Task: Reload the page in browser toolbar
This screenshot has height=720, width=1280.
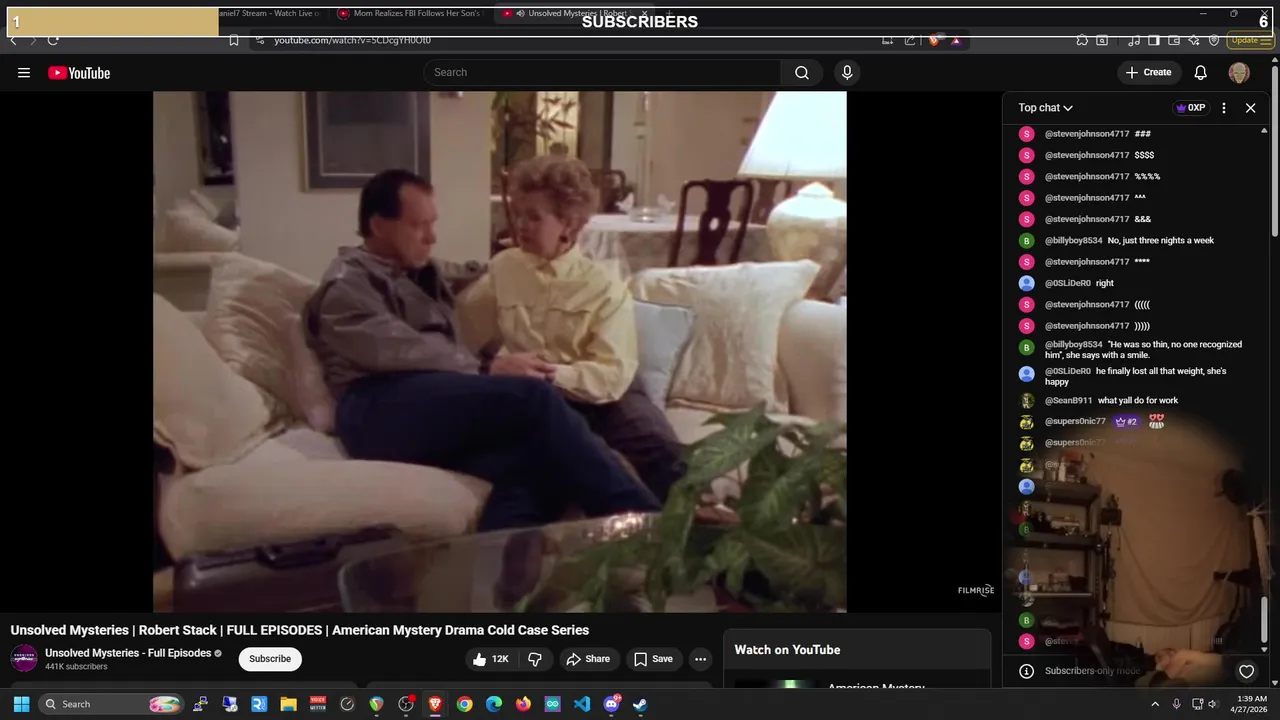Action: 53,40
